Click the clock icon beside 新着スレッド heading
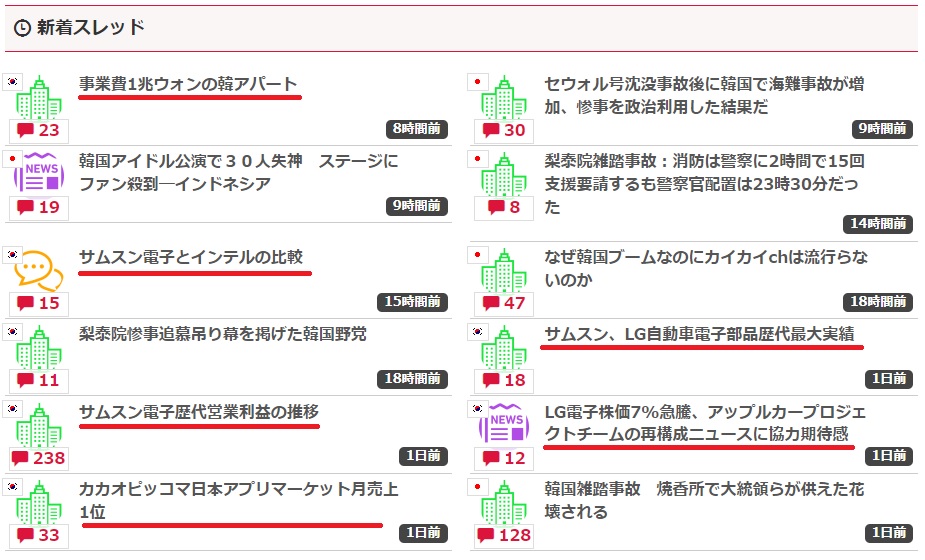 (23, 28)
